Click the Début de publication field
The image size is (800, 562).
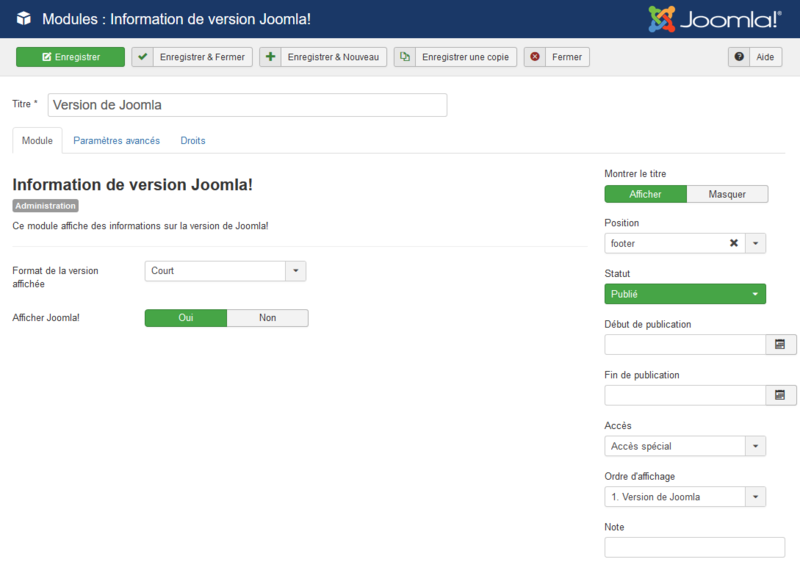point(685,344)
